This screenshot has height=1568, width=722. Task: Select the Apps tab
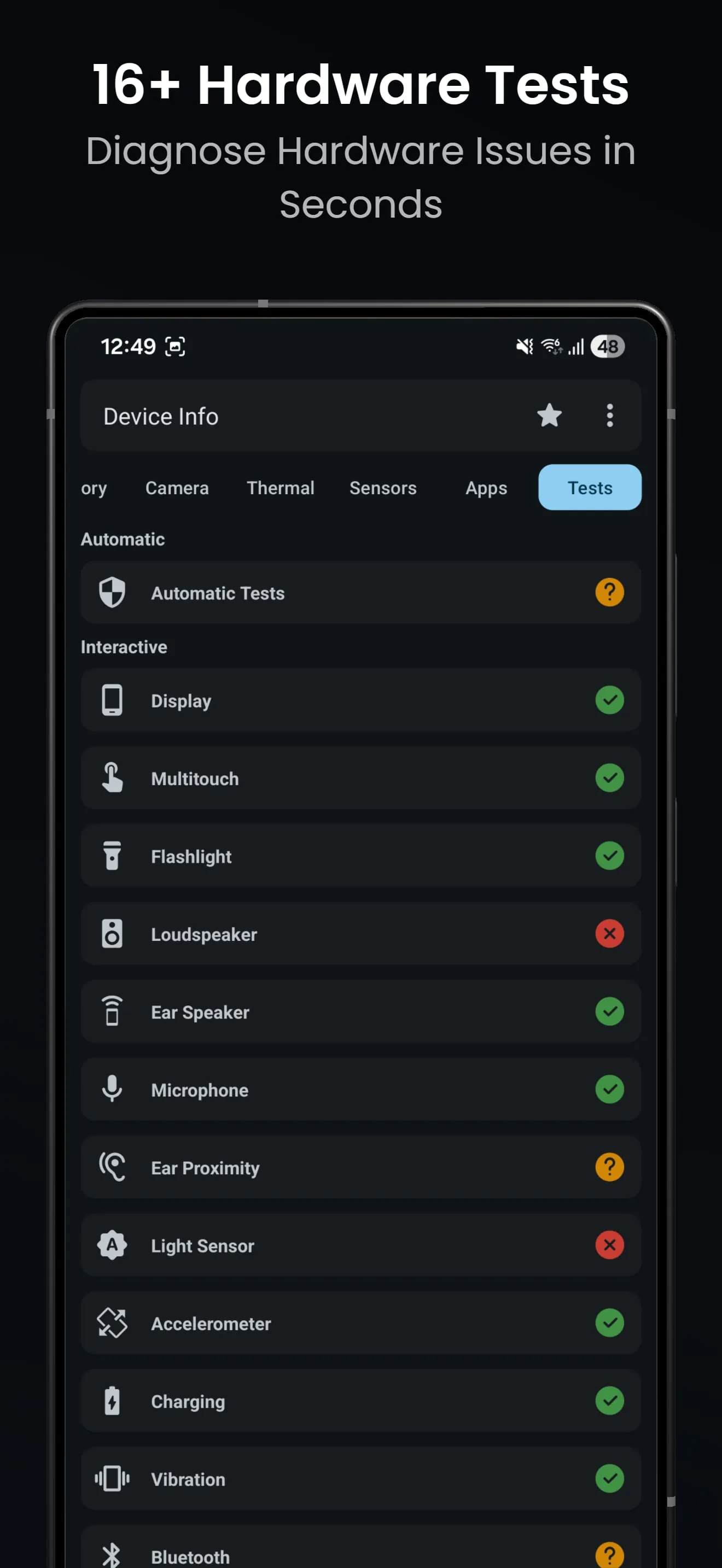click(486, 488)
